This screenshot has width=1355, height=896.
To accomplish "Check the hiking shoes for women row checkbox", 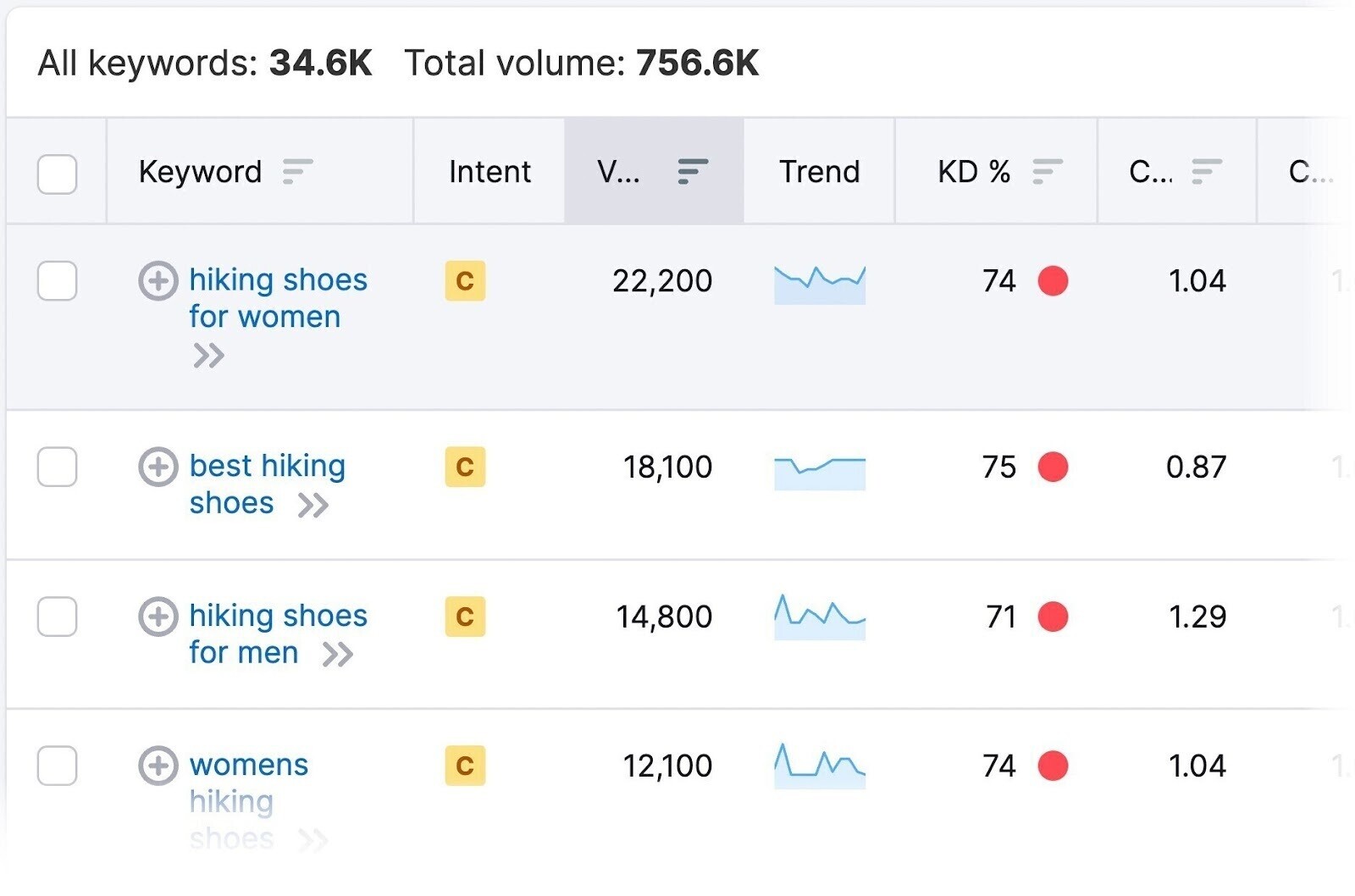I will click(56, 282).
